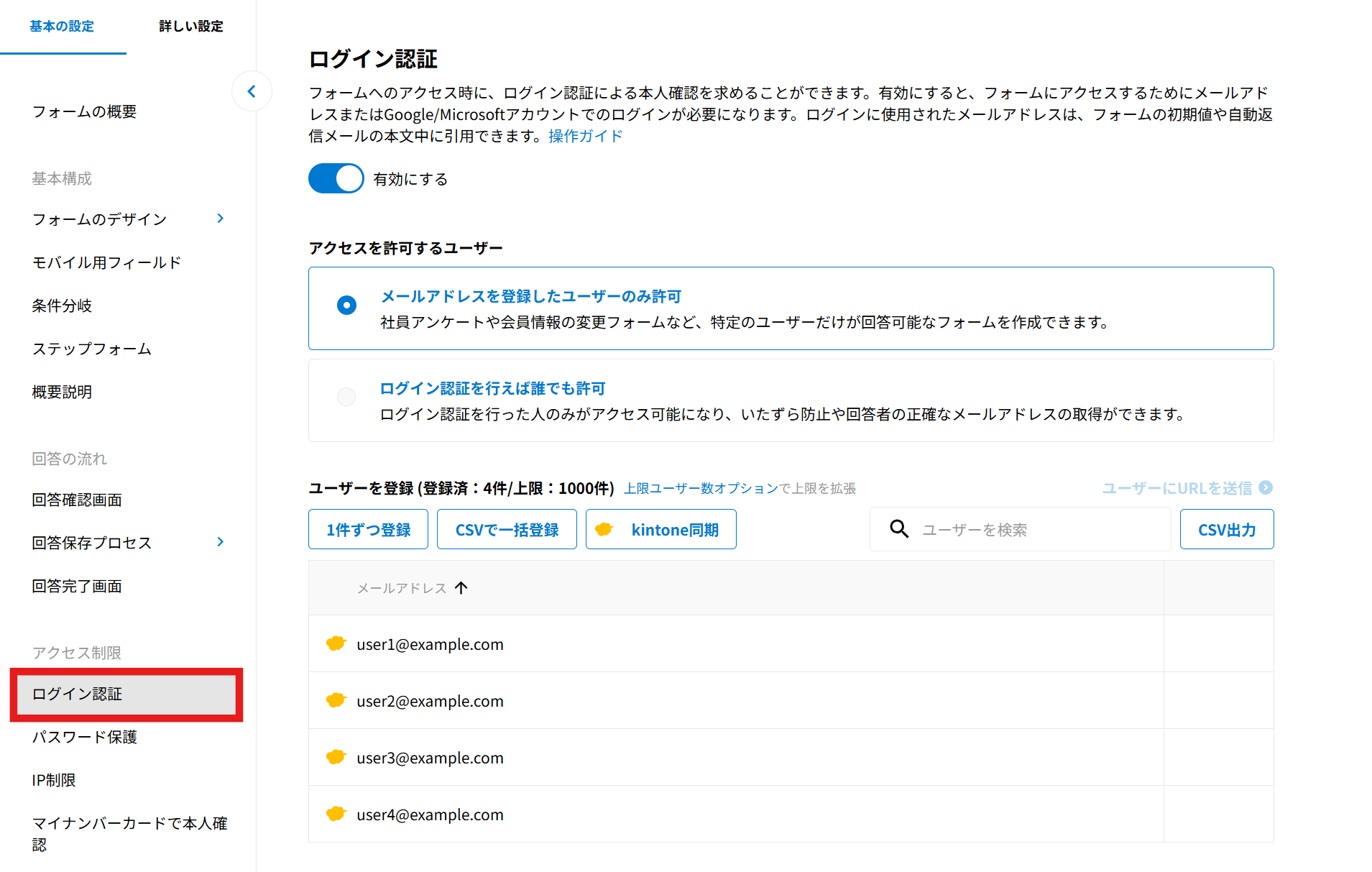1372x872 pixels.
Task: Click the kintone cloud icon beside user4@example.com
Action: tap(336, 814)
